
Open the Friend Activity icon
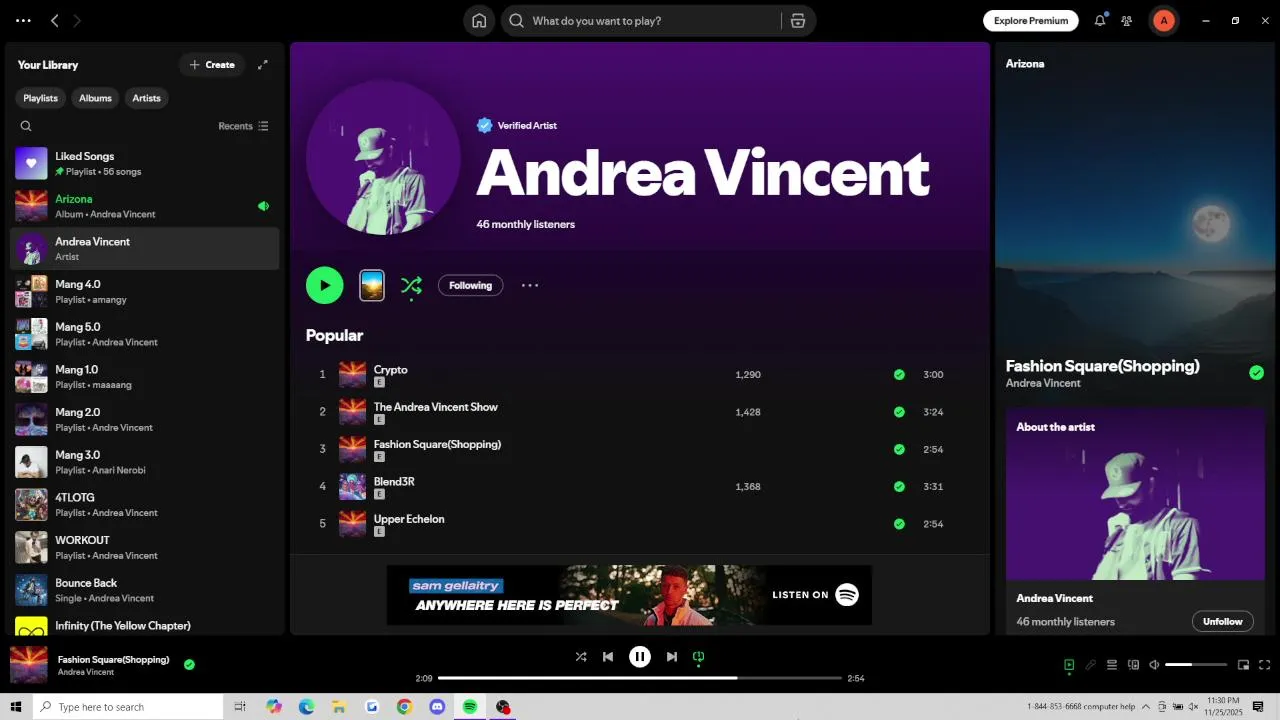[x=1127, y=20]
